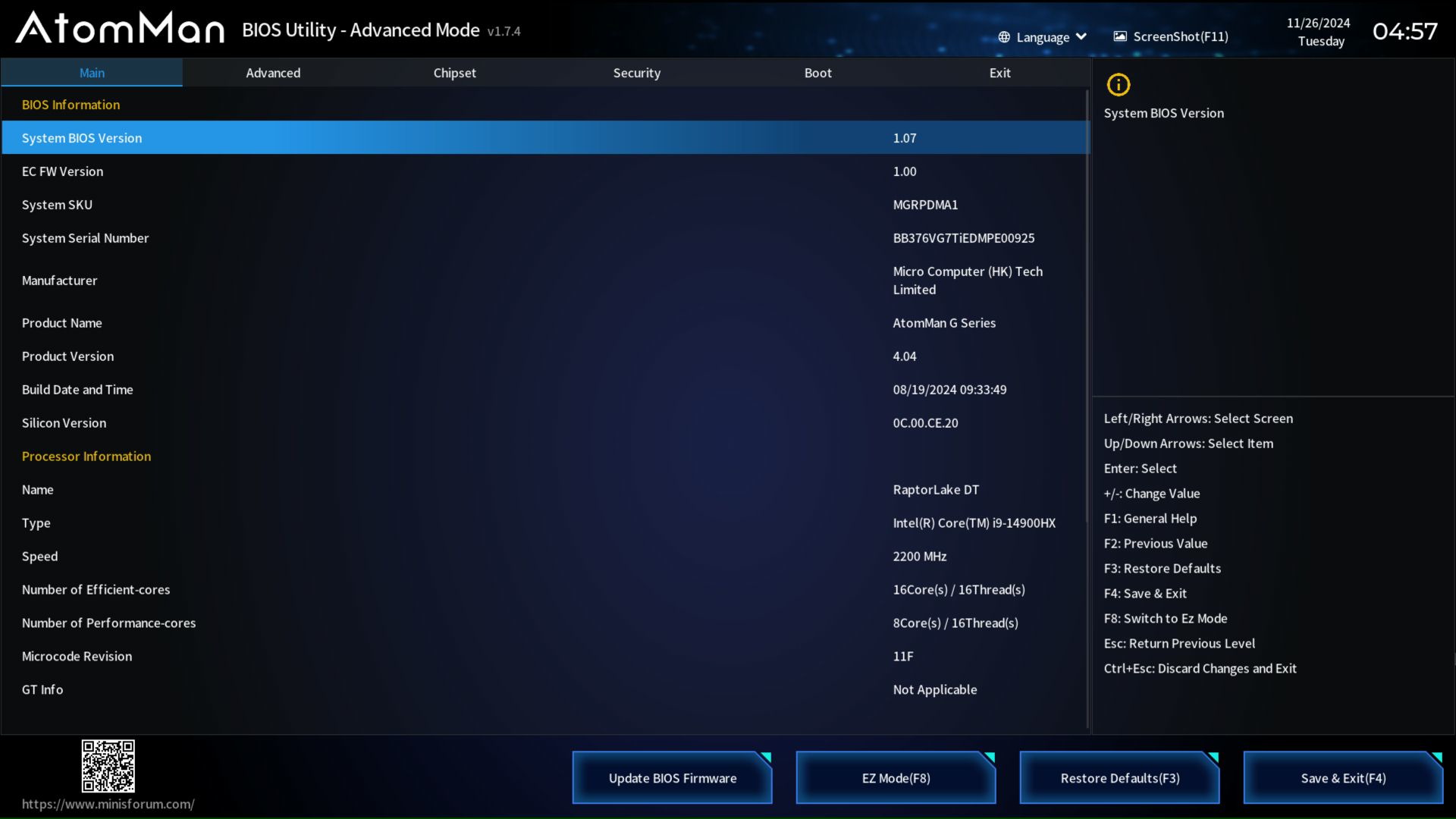Go to the Security tab
The width and height of the screenshot is (1456, 819).
pos(636,73)
